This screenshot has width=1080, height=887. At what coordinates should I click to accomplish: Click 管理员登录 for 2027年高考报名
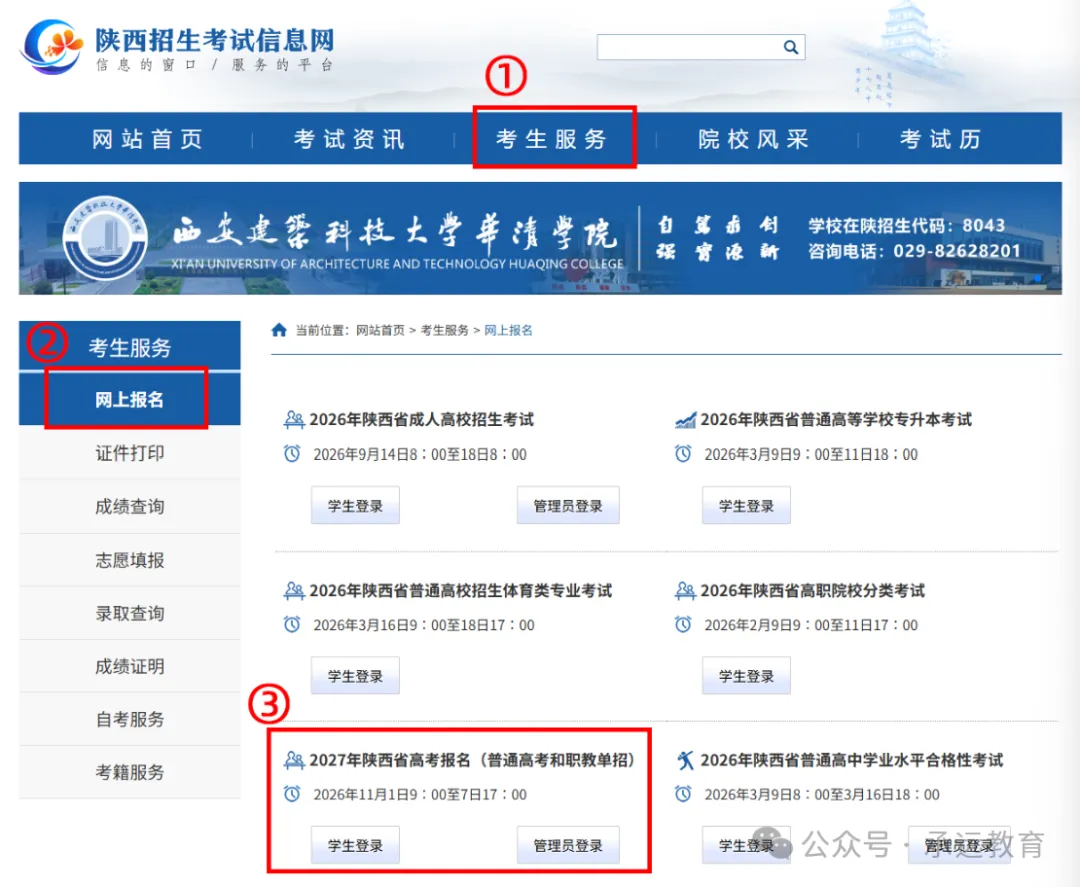point(568,845)
